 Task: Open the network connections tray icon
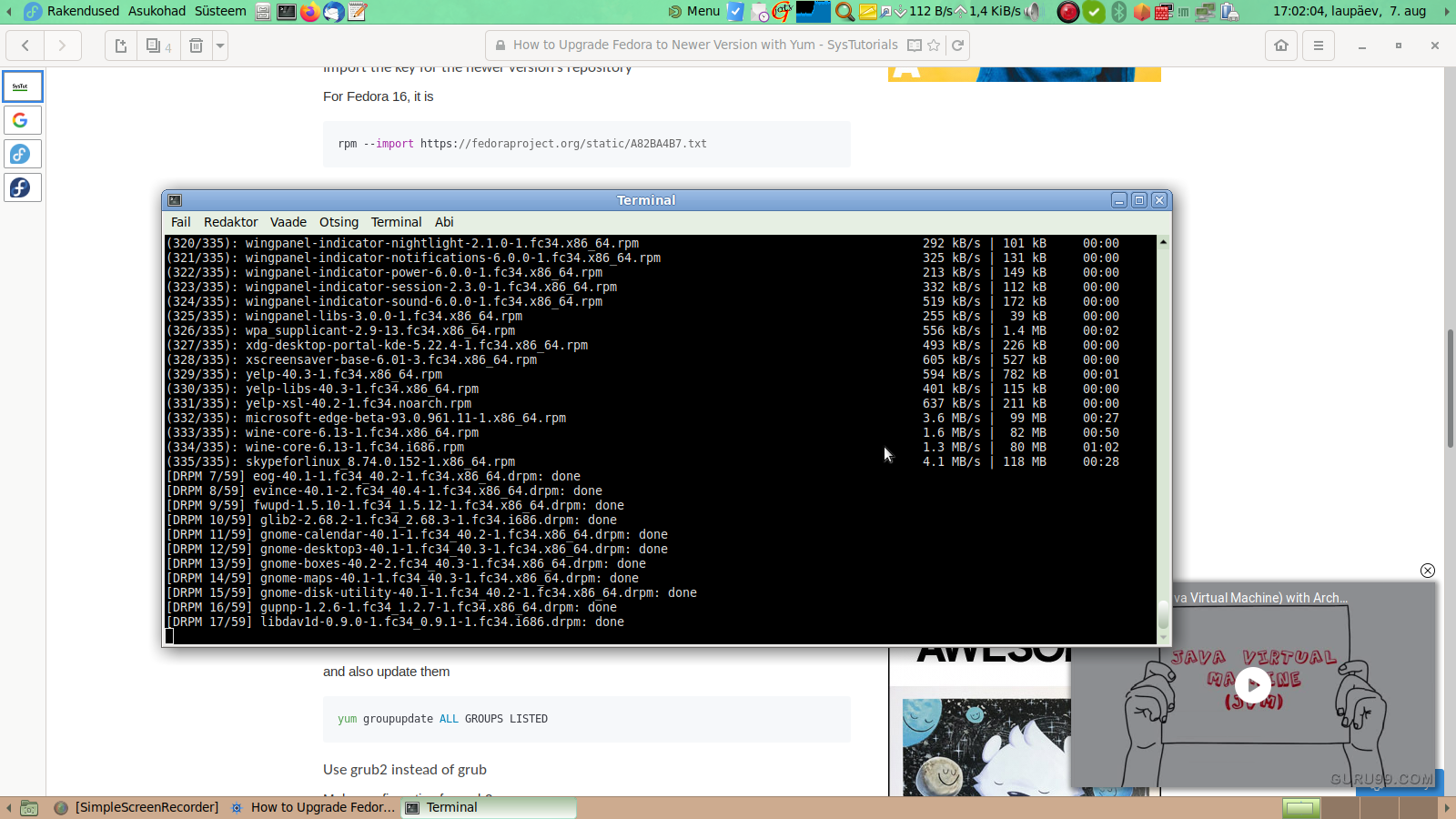(1206, 12)
